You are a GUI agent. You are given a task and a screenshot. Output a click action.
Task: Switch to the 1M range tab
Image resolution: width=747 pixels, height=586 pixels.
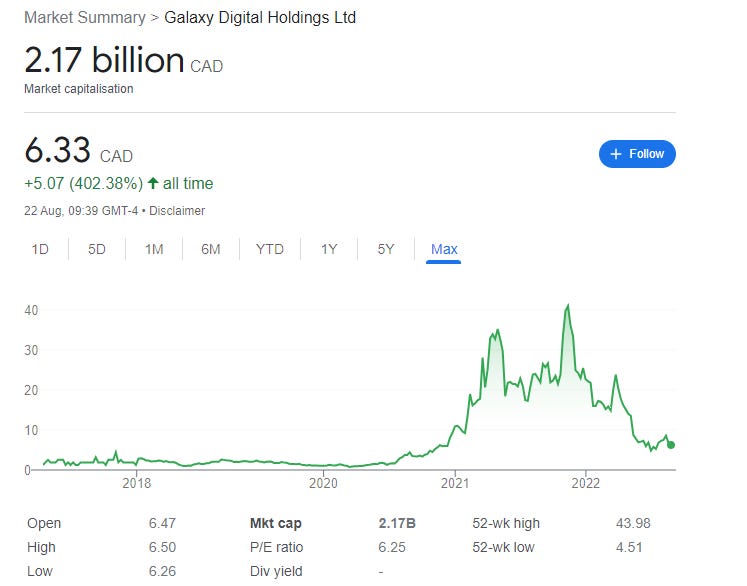[x=154, y=249]
